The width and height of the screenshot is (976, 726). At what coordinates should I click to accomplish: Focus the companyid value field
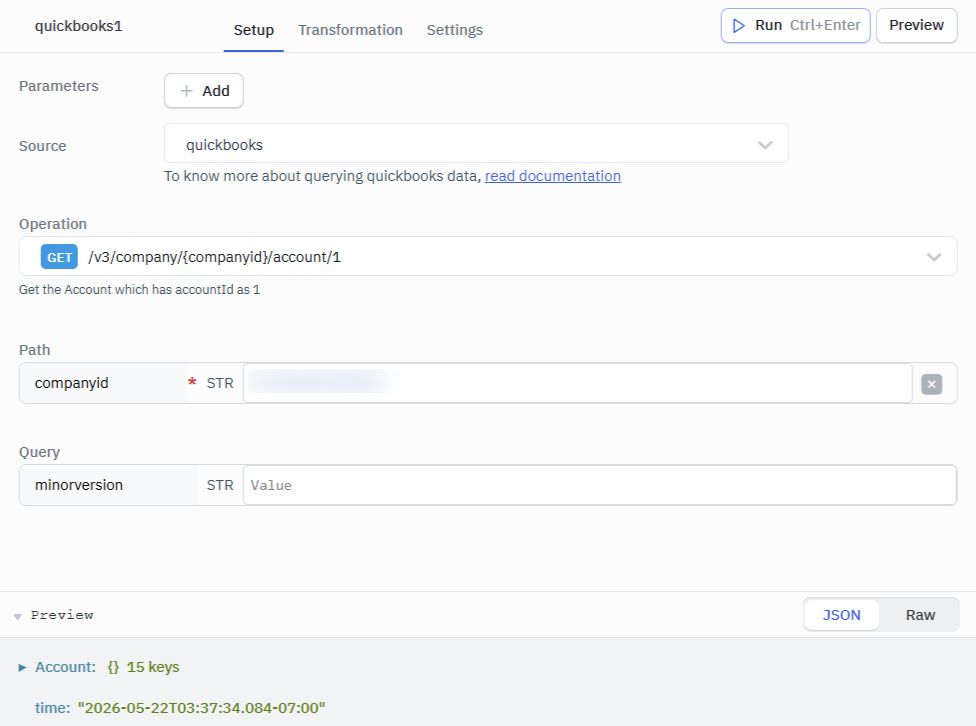578,383
